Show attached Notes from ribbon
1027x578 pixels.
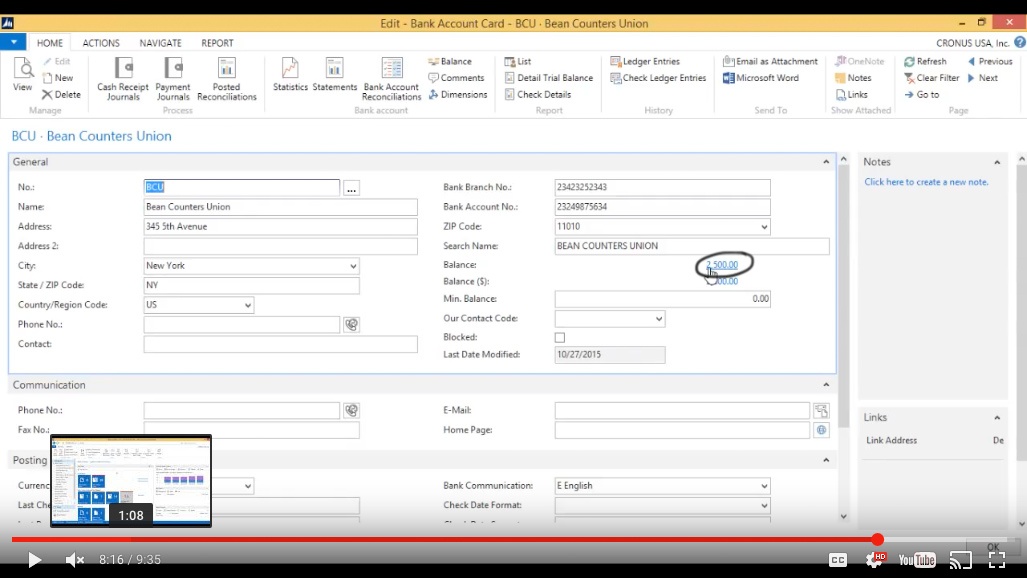[x=853, y=78]
